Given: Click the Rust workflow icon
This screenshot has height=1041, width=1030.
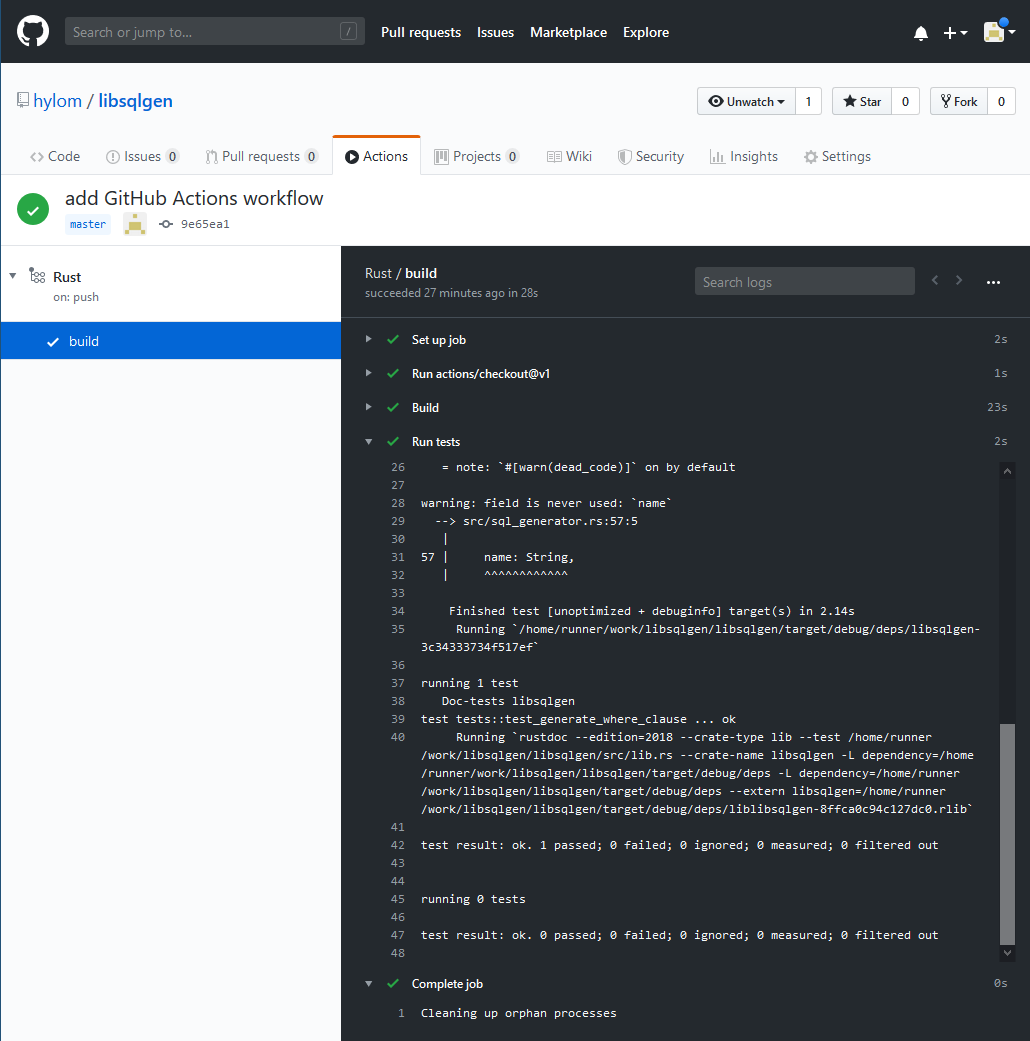Looking at the screenshot, I should (x=37, y=276).
